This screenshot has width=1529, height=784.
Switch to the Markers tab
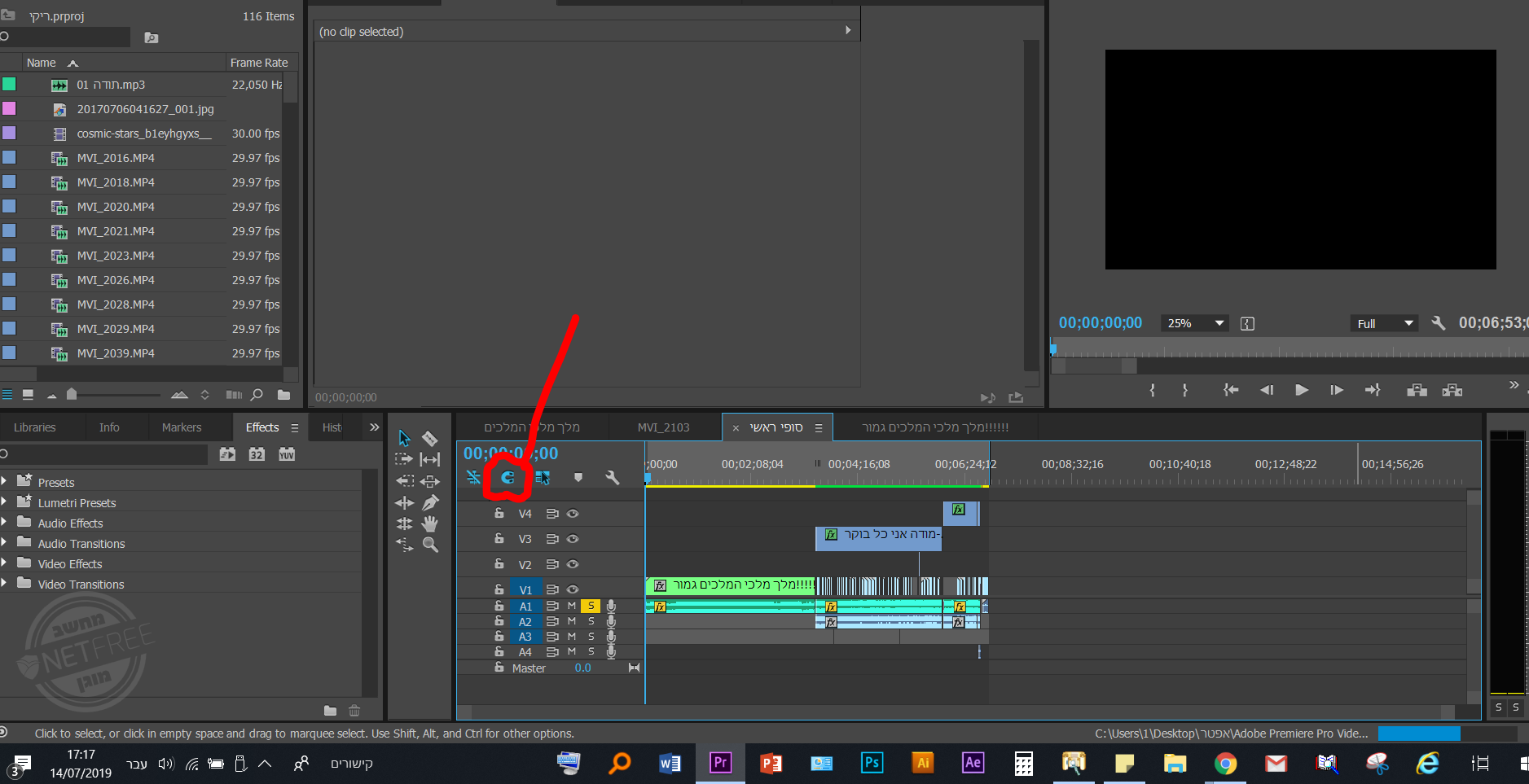tap(182, 427)
